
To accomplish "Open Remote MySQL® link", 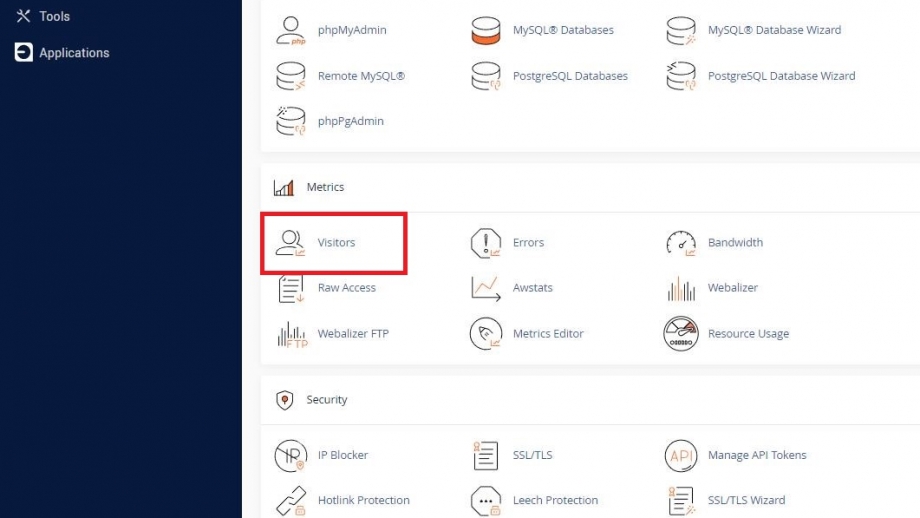I will pyautogui.click(x=361, y=76).
